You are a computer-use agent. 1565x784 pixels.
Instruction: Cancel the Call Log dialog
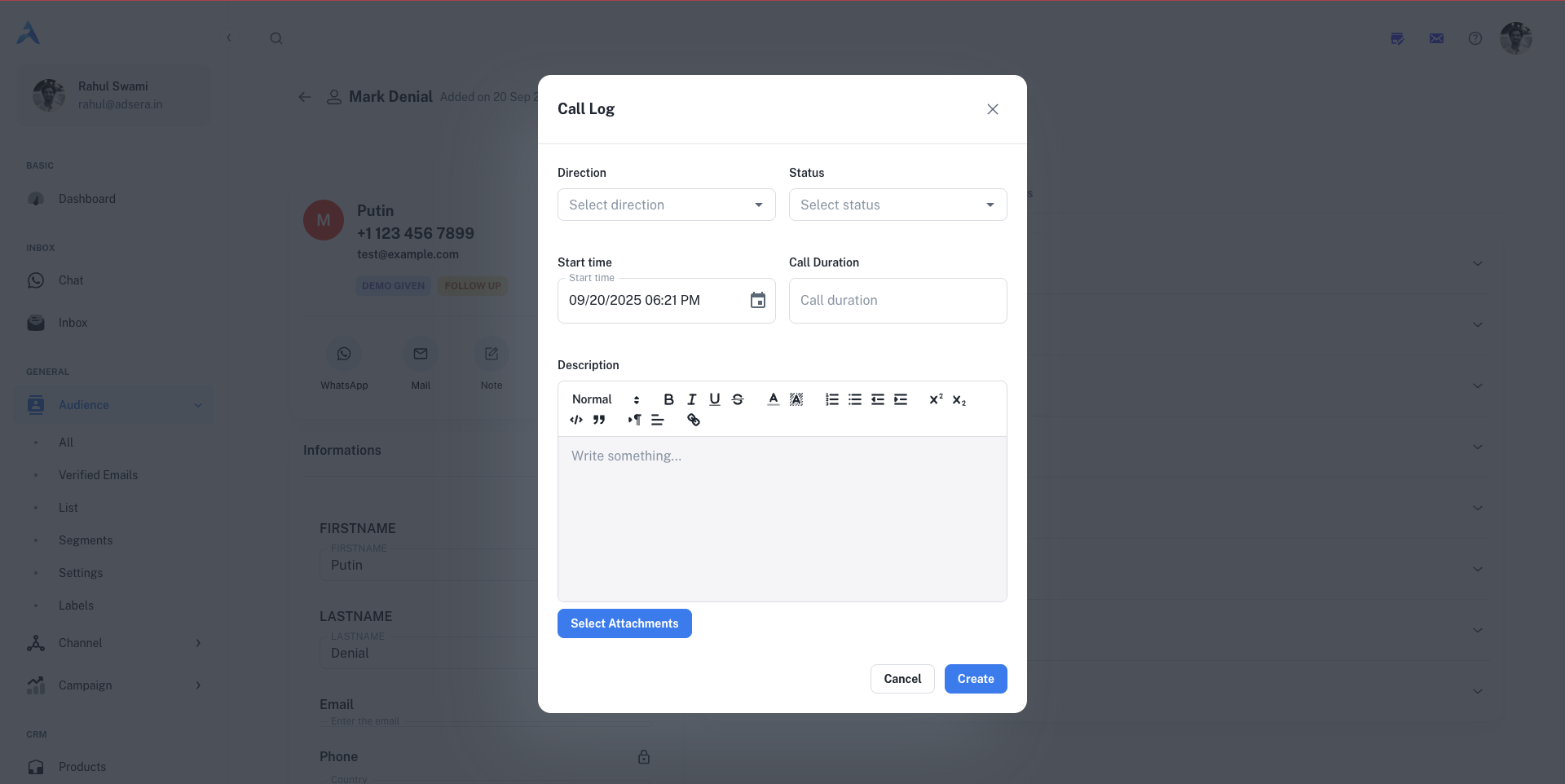coord(902,679)
